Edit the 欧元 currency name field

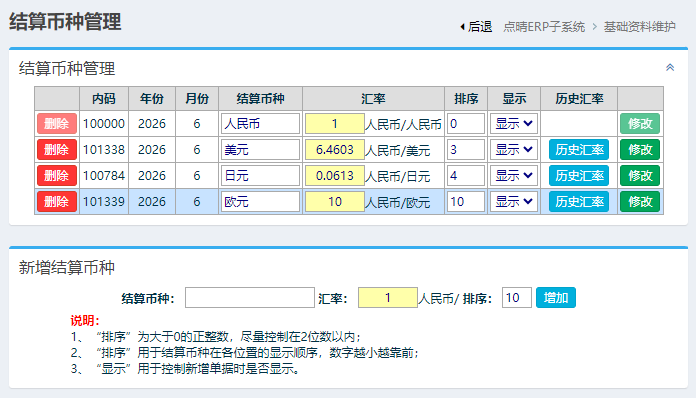click(x=260, y=201)
